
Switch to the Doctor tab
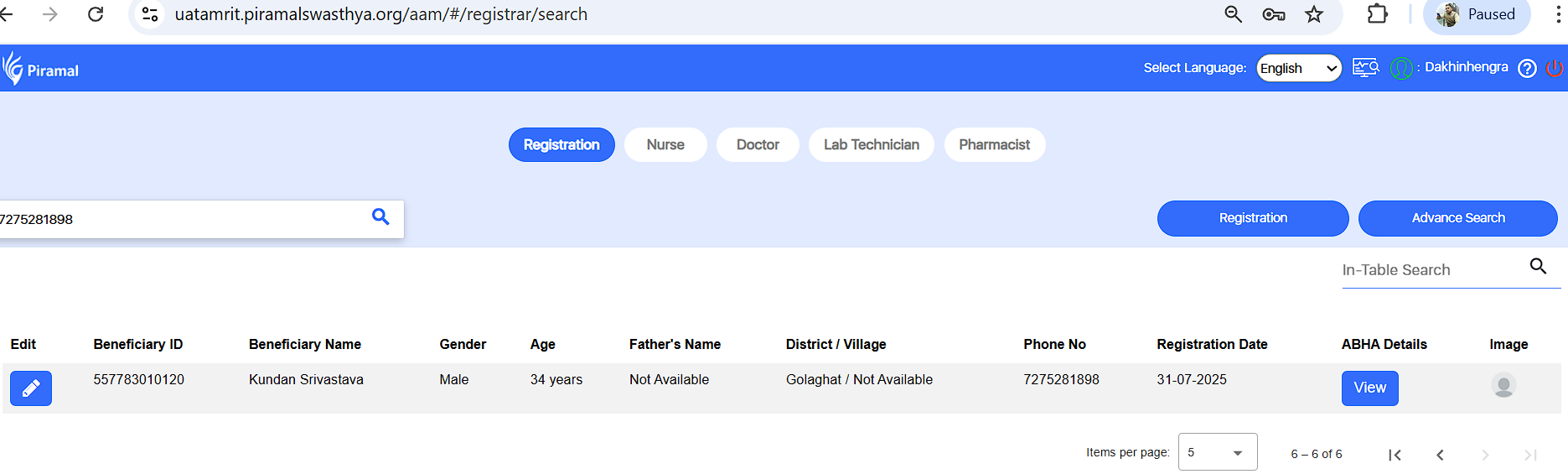758,145
